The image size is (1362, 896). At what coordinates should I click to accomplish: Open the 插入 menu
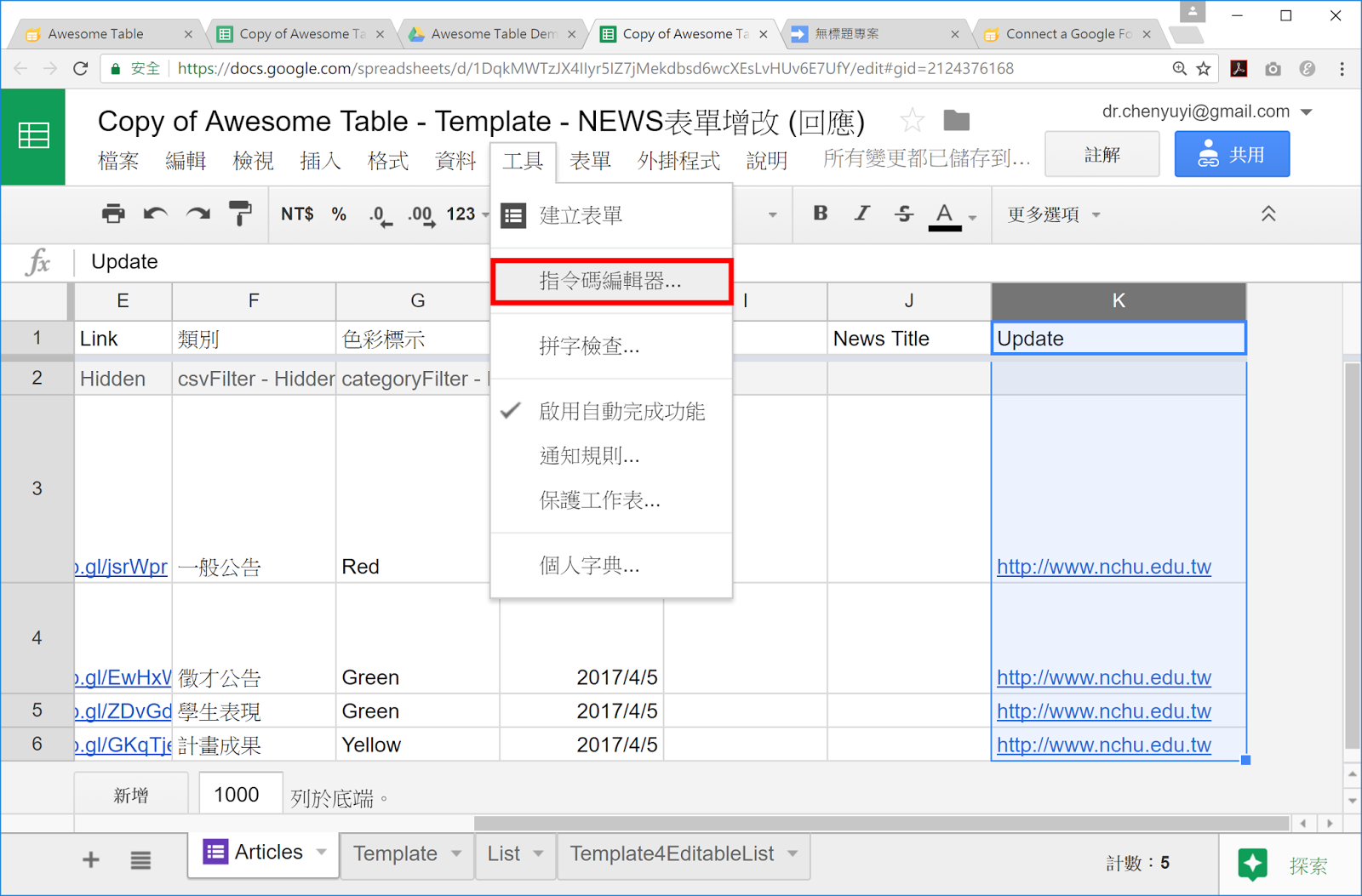320,160
